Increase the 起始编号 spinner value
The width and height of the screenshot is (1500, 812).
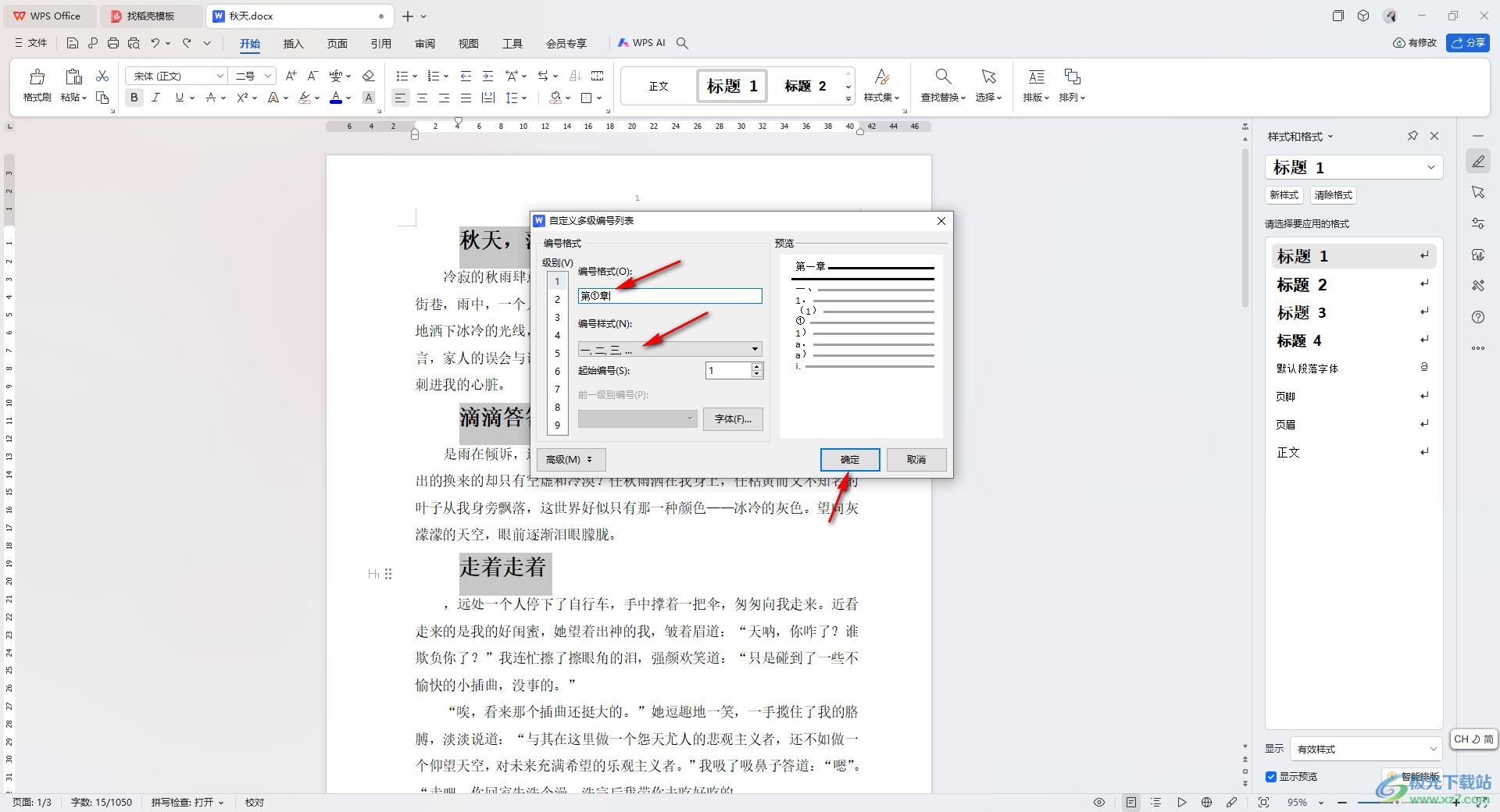[756, 366]
